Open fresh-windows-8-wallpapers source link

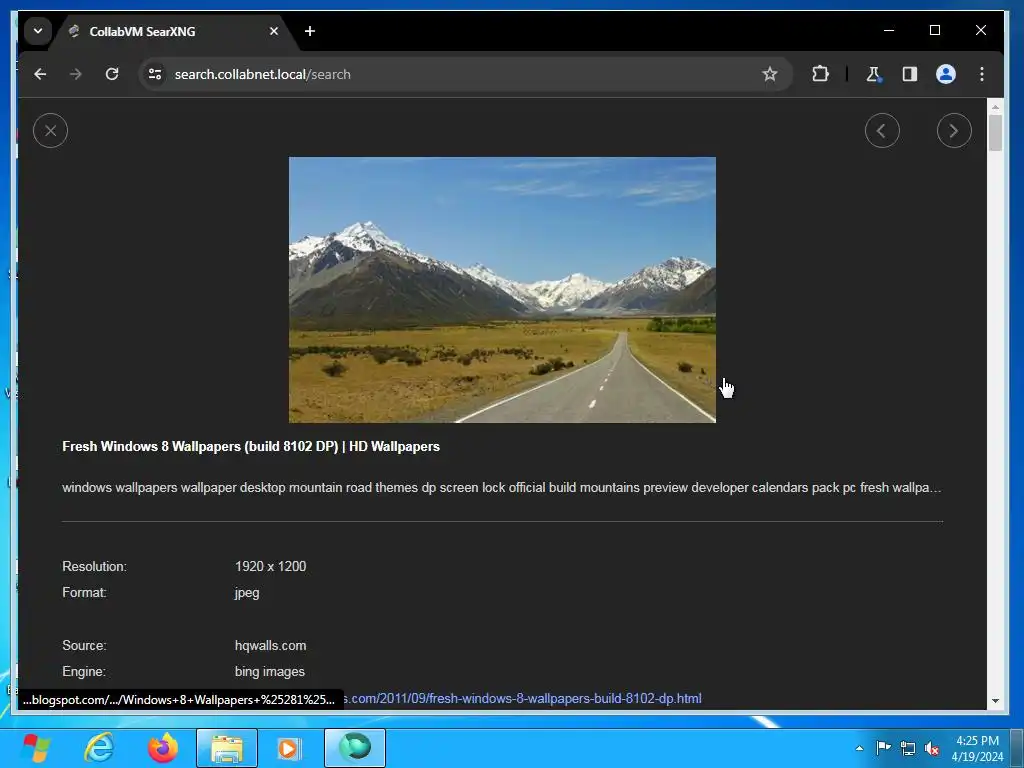522,698
